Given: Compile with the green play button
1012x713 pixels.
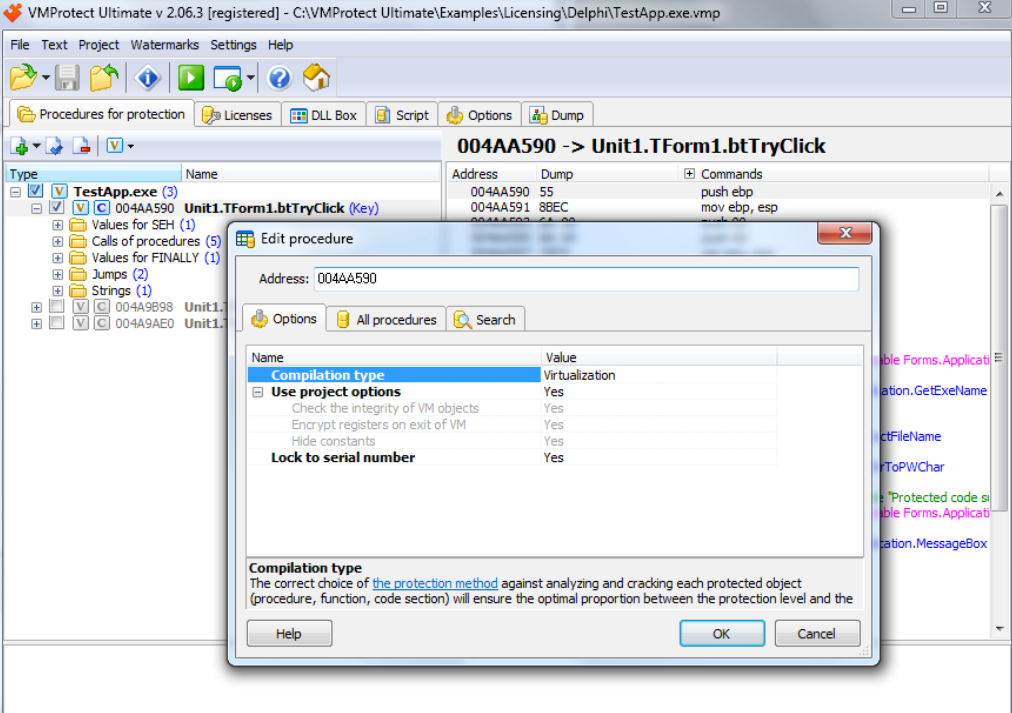Looking at the screenshot, I should 190,78.
